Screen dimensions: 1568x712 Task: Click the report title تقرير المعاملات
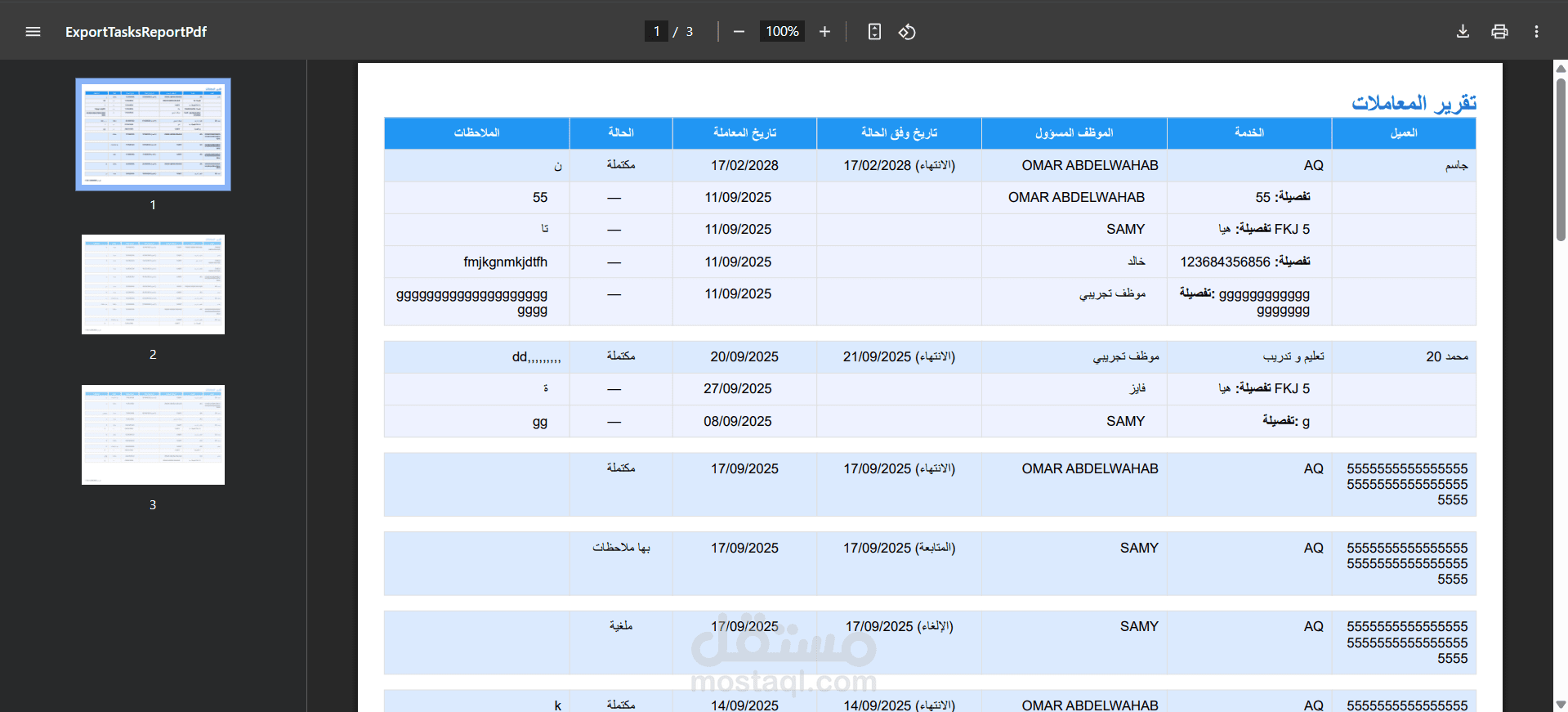[1414, 103]
